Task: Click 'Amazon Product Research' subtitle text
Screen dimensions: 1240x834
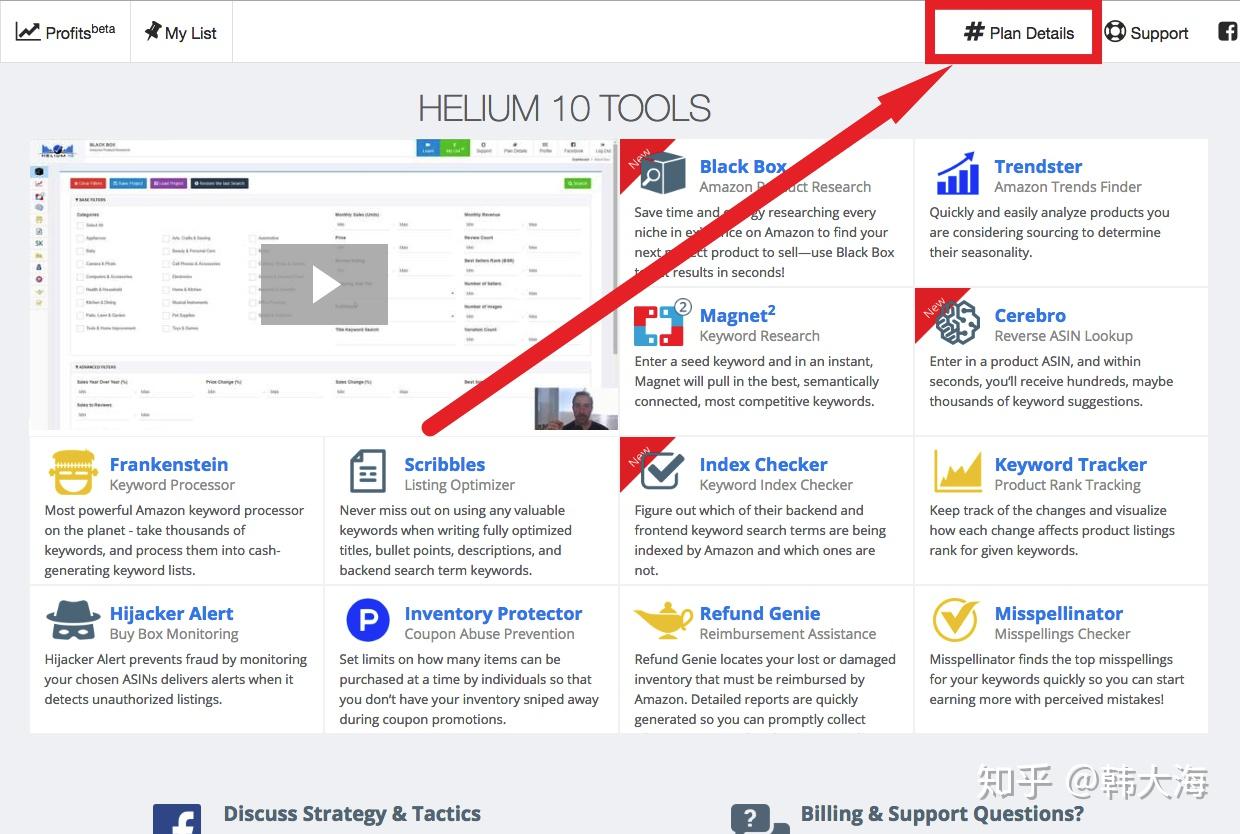Action: click(785, 187)
